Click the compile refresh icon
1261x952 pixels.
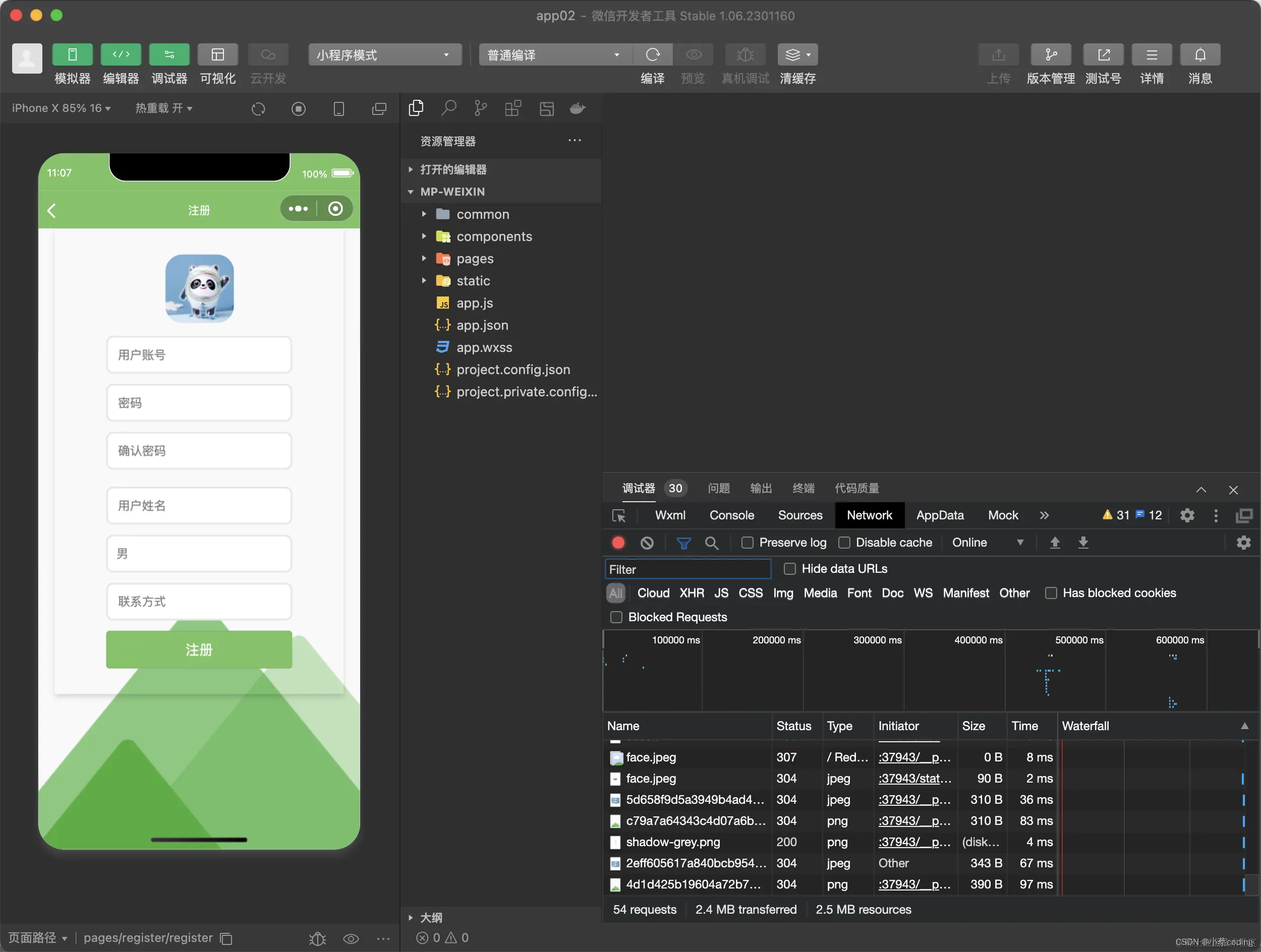[x=652, y=54]
